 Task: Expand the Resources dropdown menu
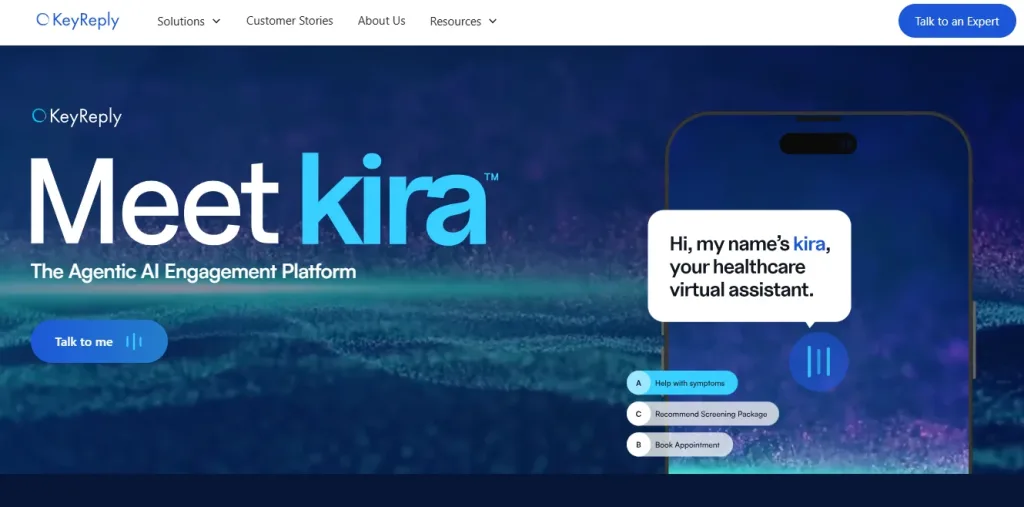coord(463,21)
